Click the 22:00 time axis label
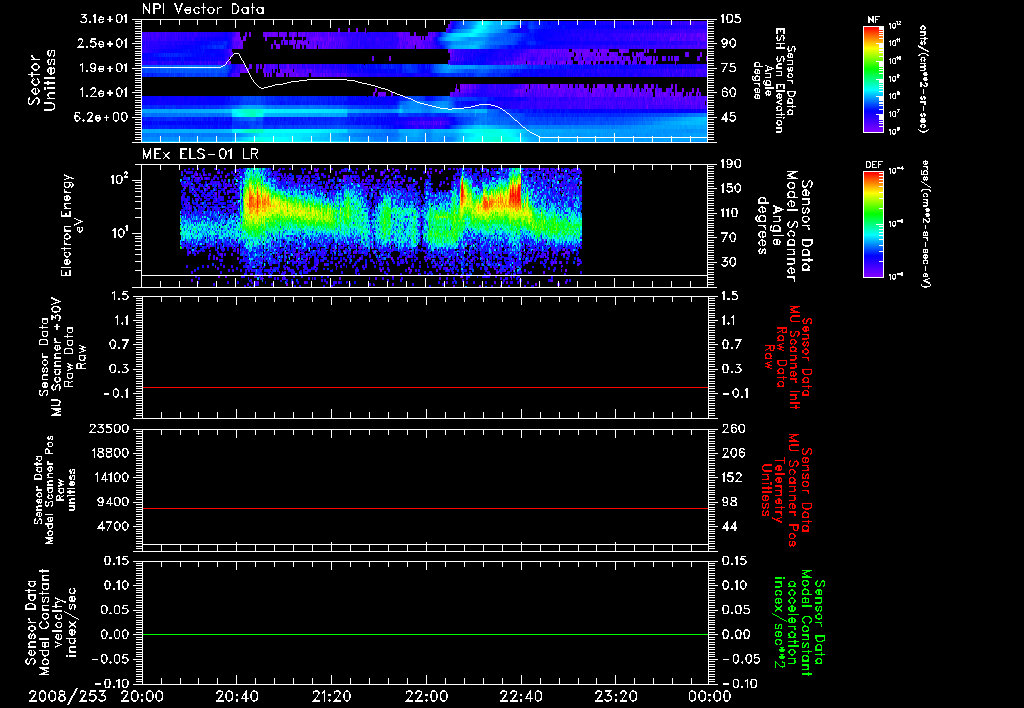This screenshot has height=708, width=1024. (x=426, y=696)
